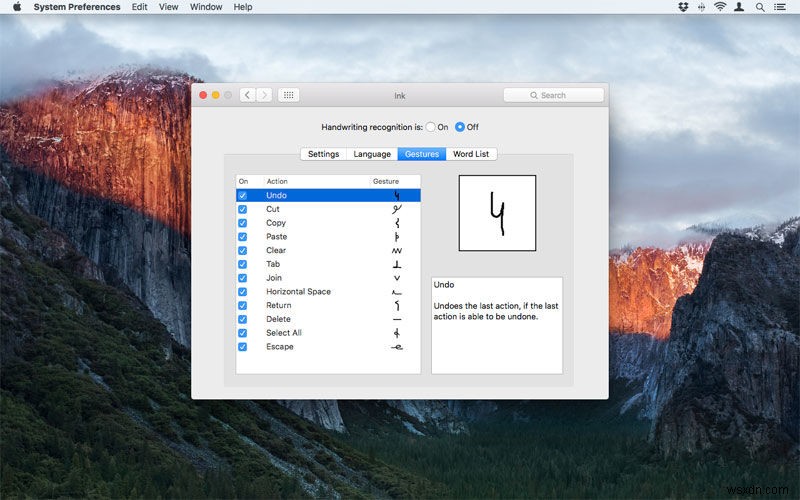Open the Wi-Fi status menu
This screenshot has height=500, width=800.
[720, 7]
